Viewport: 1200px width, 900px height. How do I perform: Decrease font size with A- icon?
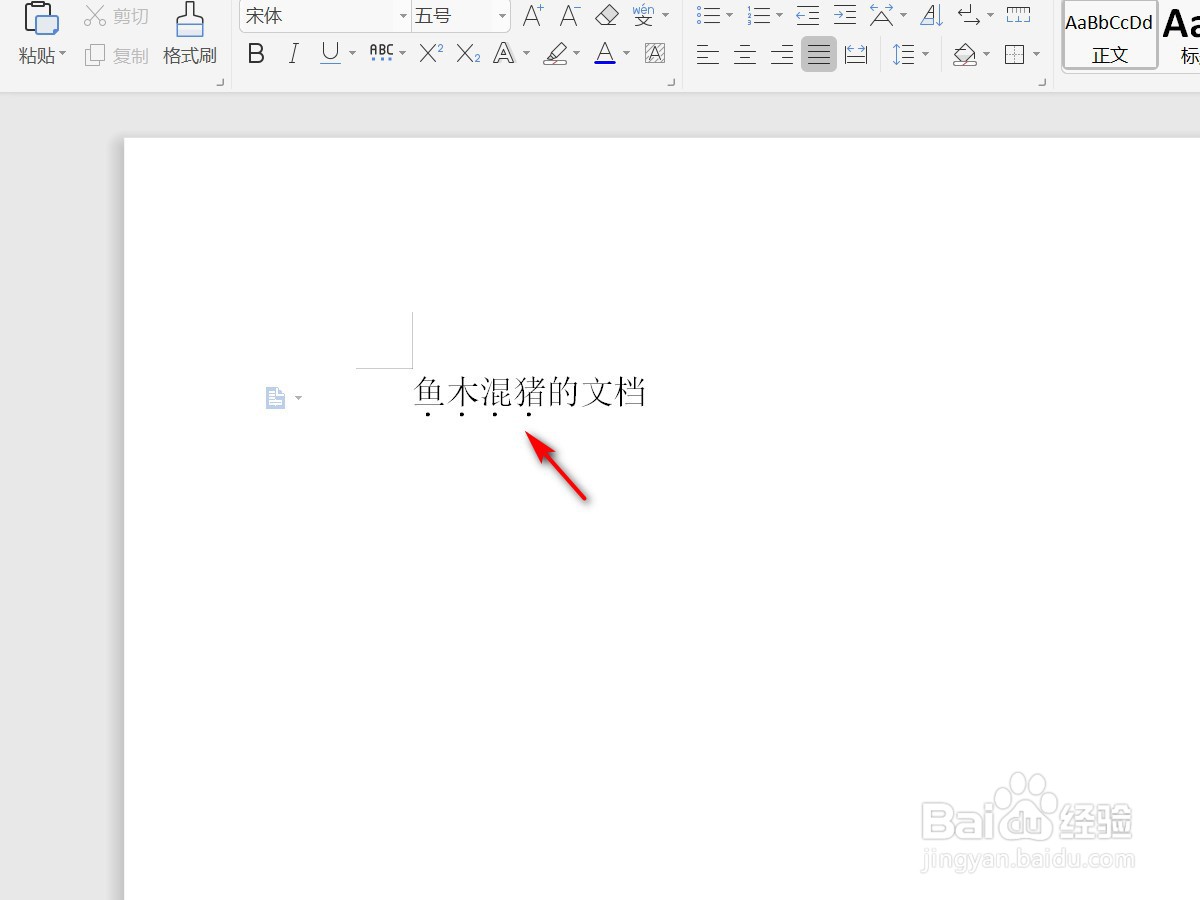(x=570, y=15)
